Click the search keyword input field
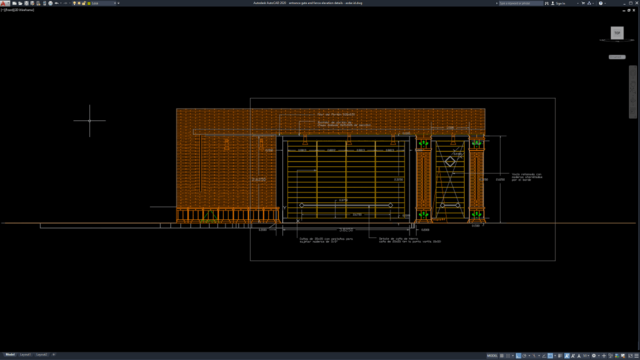Screen dimensions: 640x360 [x=521, y=3]
